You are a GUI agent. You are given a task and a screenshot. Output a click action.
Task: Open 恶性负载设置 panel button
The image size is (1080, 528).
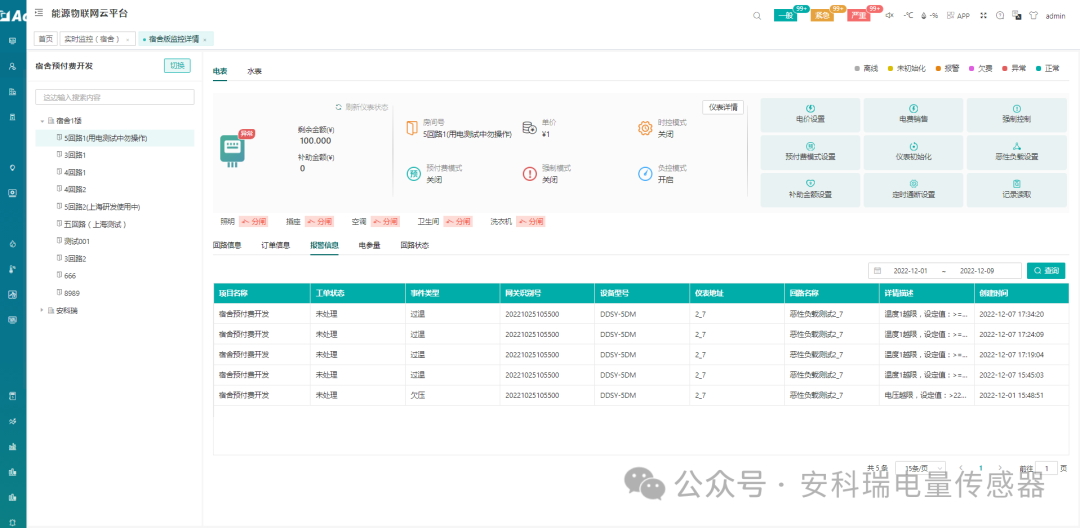point(1017,152)
